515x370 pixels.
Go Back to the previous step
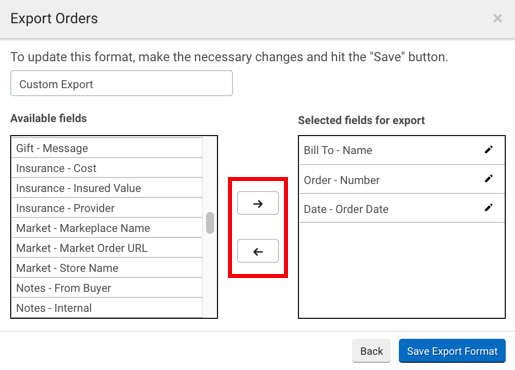click(371, 351)
